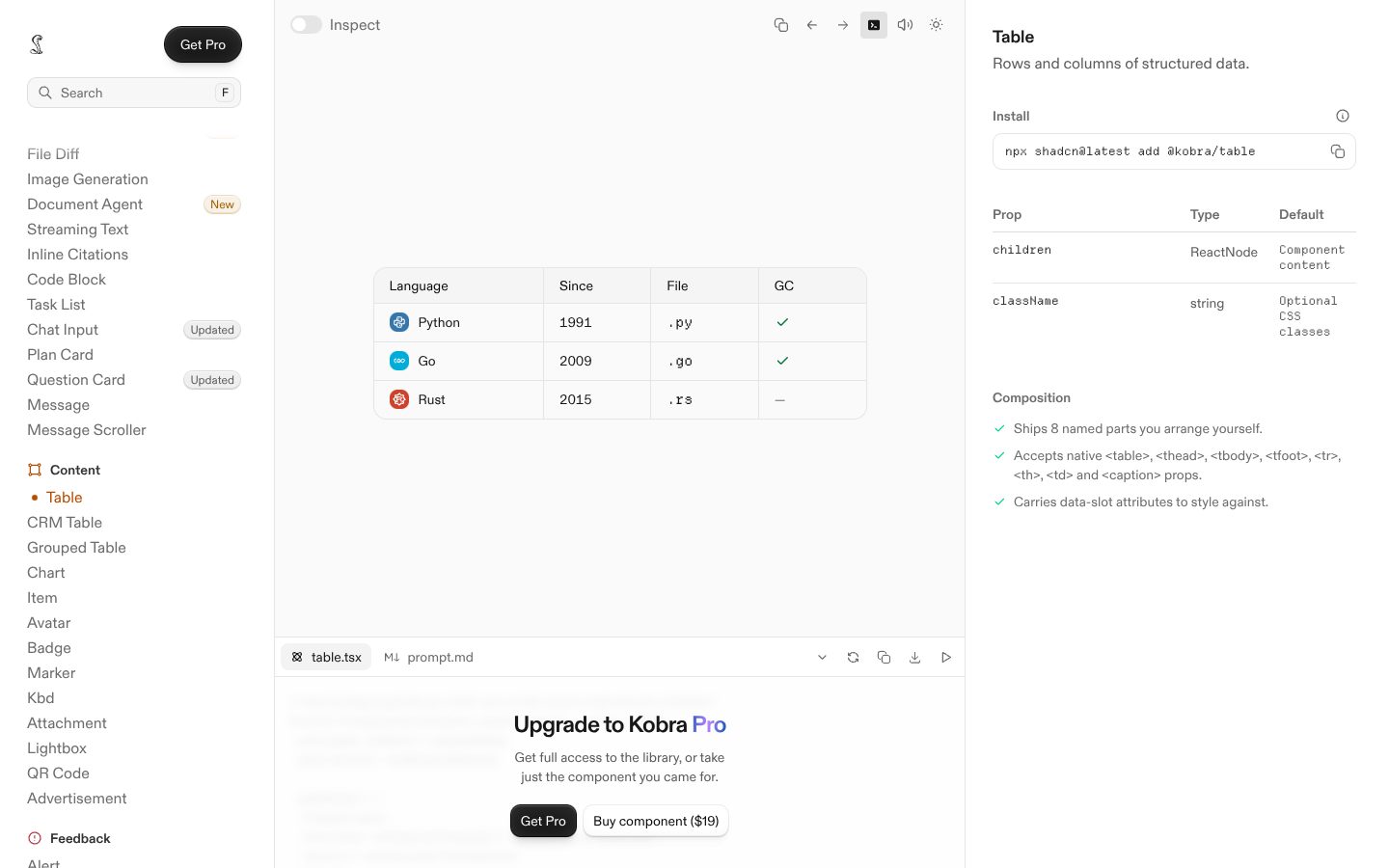
Task: Open Chart in sidebar
Action: point(46,573)
